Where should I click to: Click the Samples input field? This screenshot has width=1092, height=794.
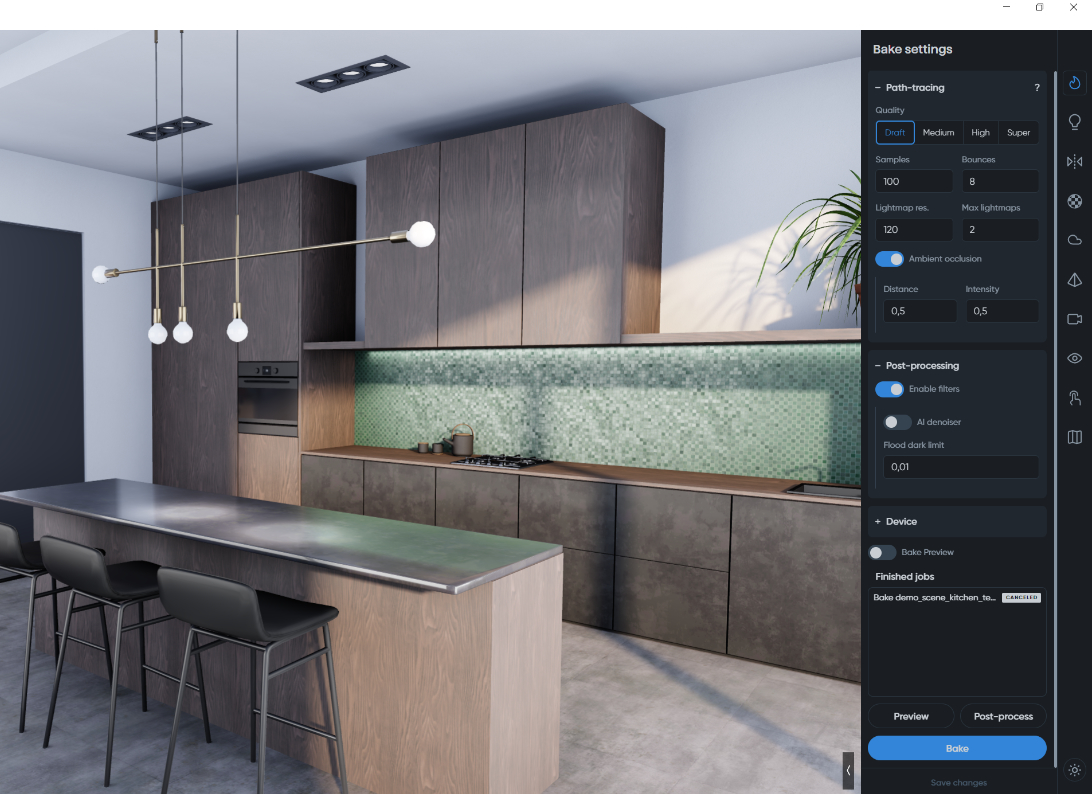tap(914, 181)
